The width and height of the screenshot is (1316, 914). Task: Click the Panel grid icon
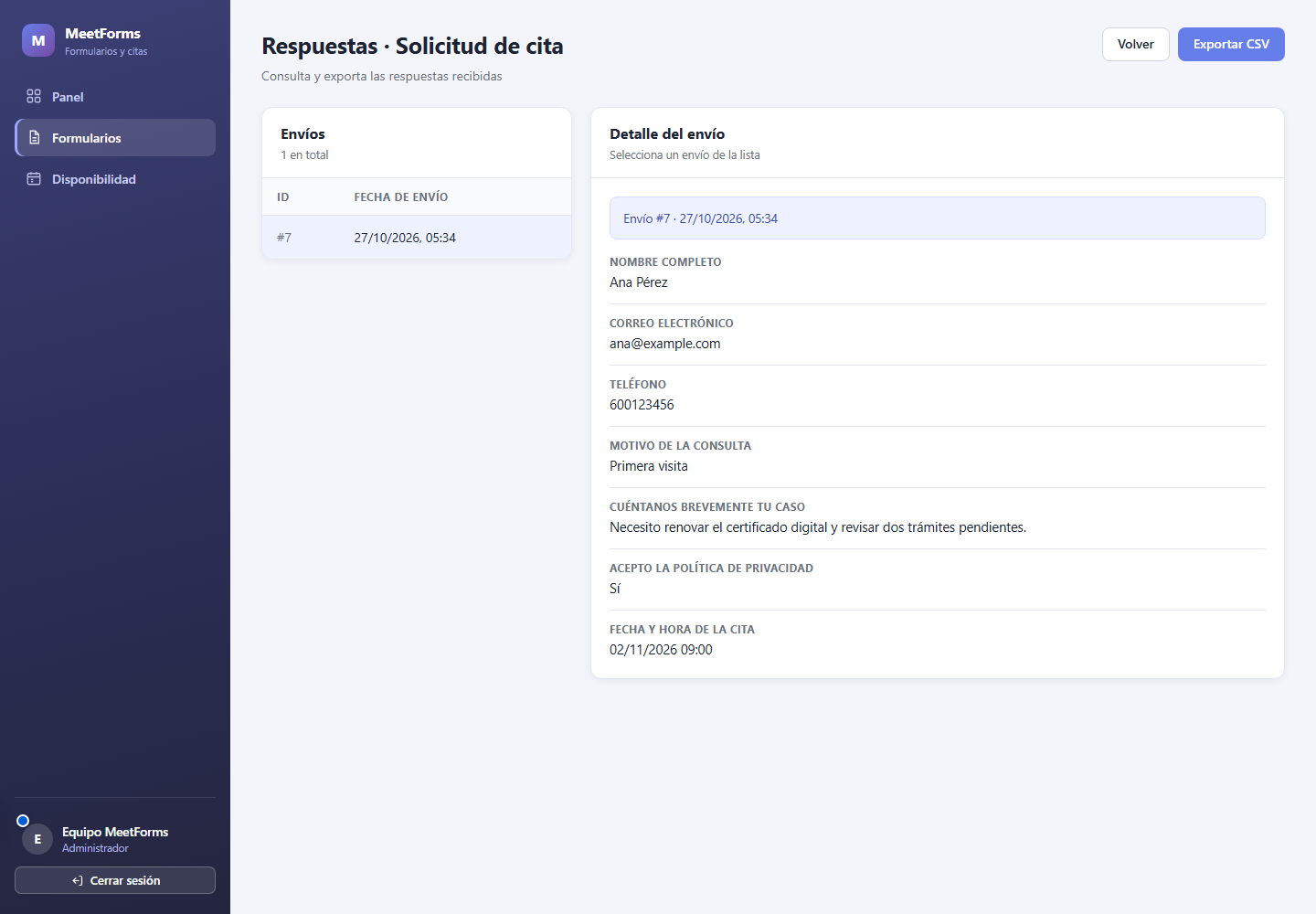click(x=34, y=96)
